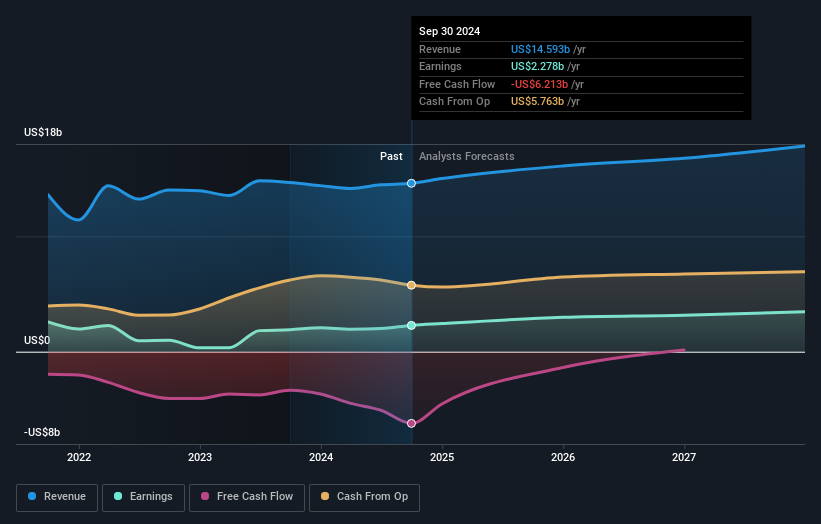The width and height of the screenshot is (821, 524).
Task: Click the -US$6.213b free cash flow value
Action: coord(539,84)
